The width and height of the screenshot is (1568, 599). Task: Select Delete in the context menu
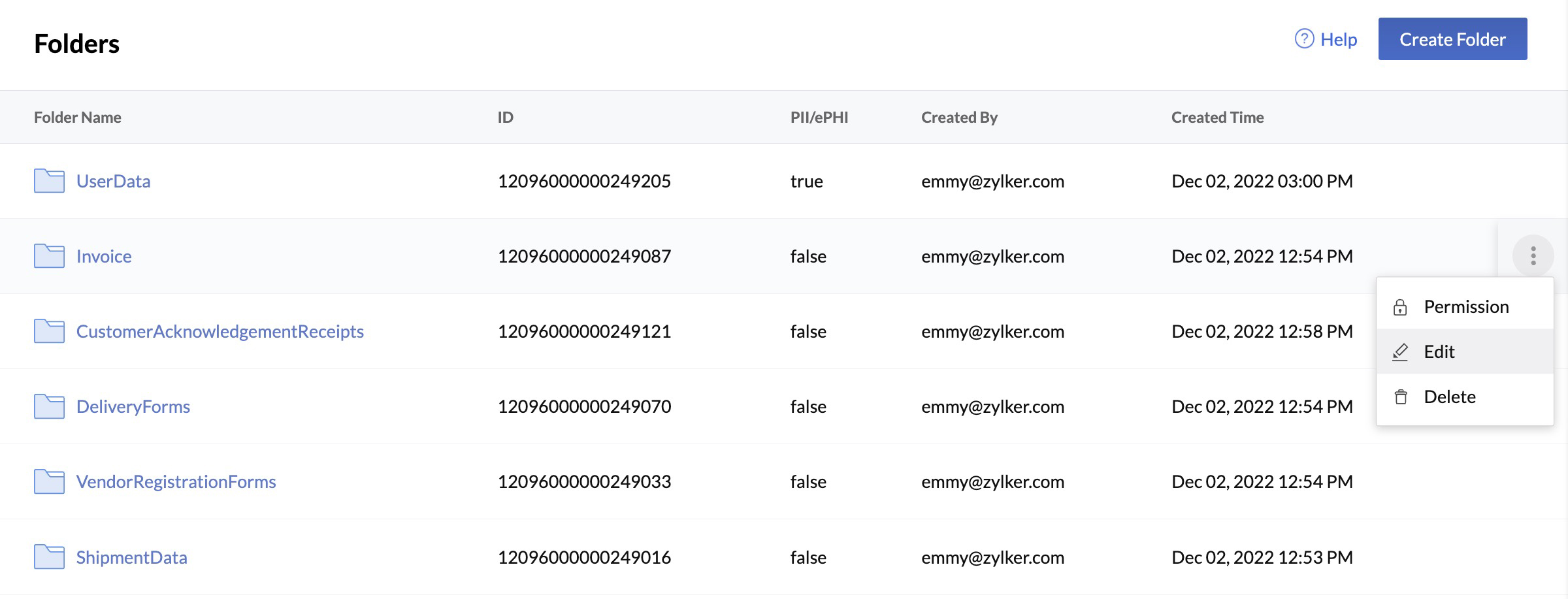[1449, 396]
